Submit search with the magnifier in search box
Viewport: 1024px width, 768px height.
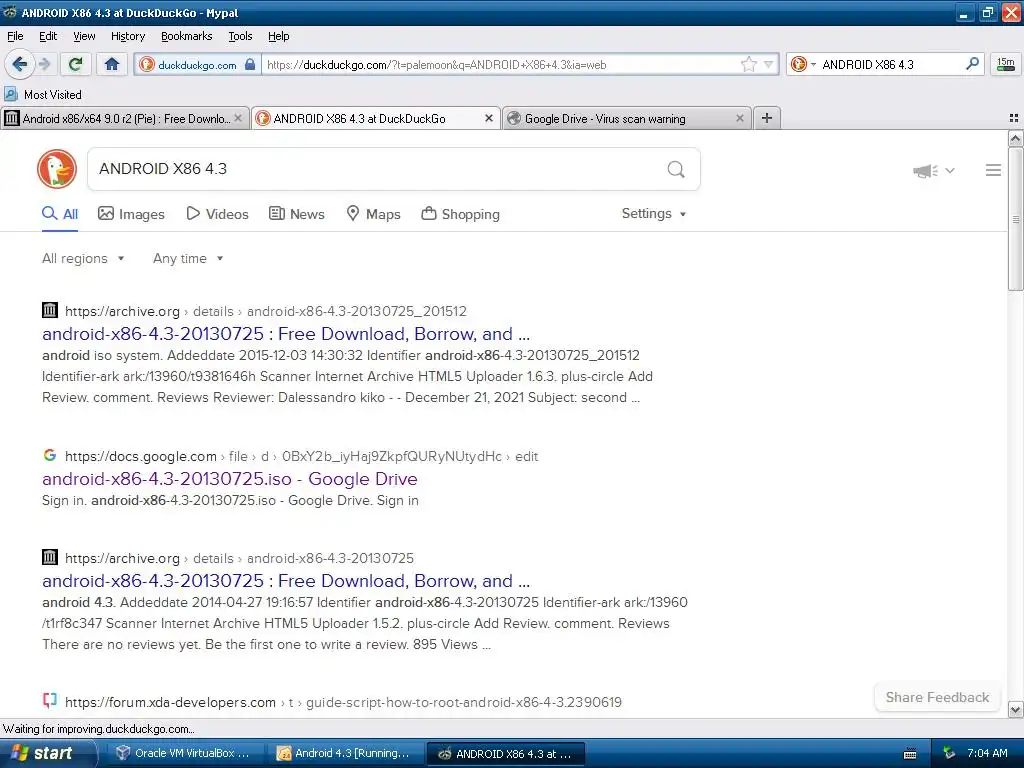(676, 169)
